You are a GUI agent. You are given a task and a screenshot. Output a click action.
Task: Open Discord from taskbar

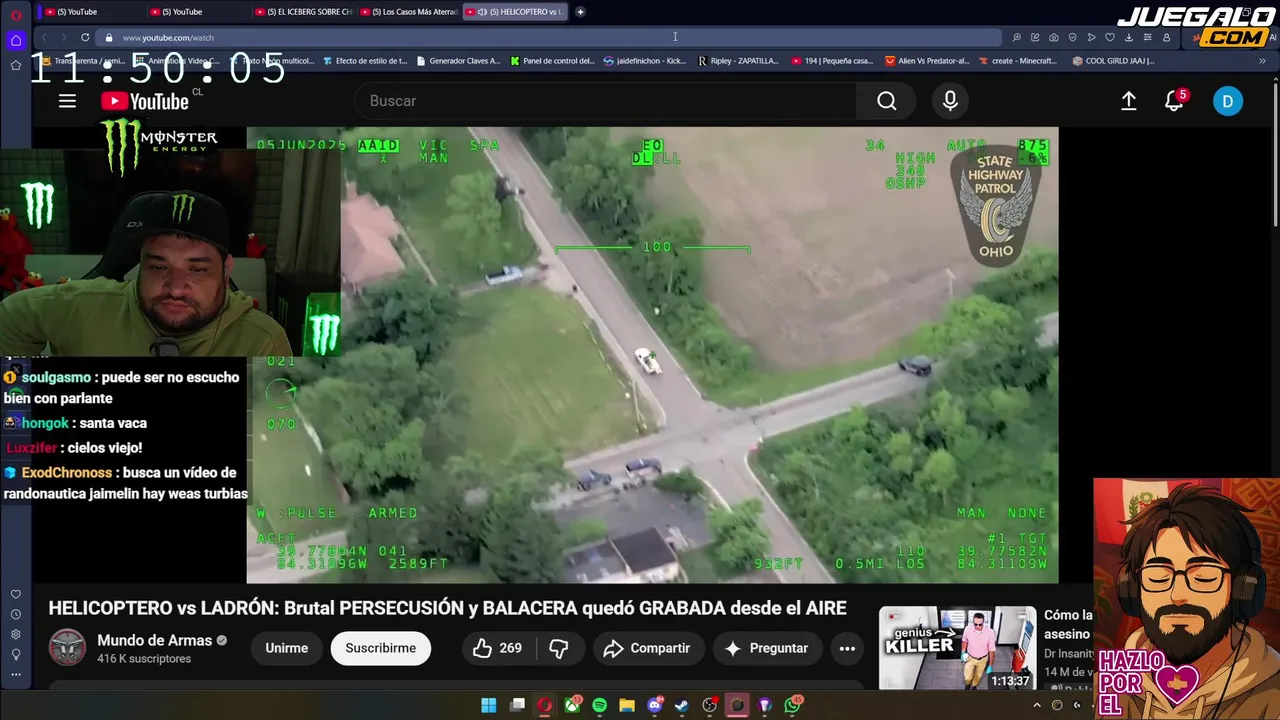(655, 705)
